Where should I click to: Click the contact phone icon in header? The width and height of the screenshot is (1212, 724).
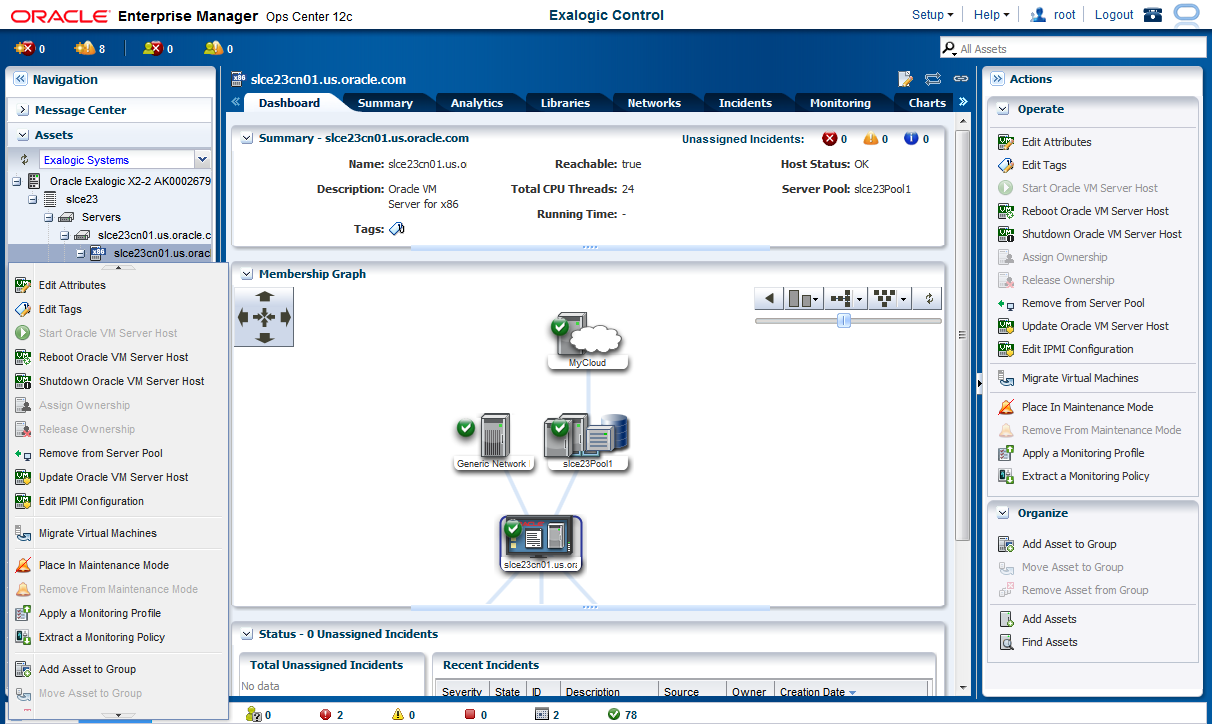(1153, 15)
